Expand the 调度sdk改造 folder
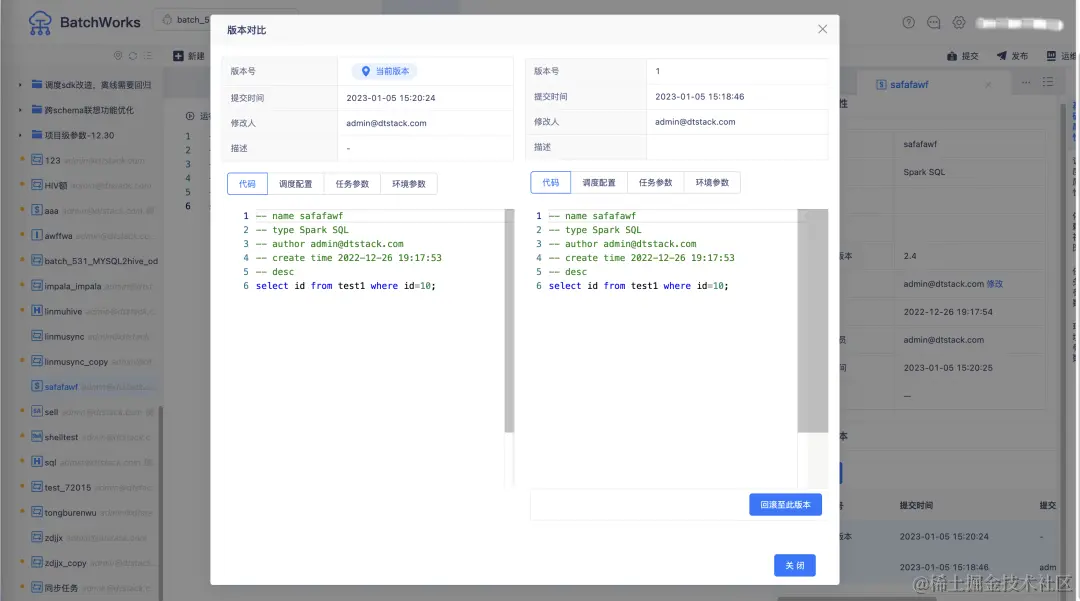Viewport: 1080px width, 601px height. click(20, 85)
